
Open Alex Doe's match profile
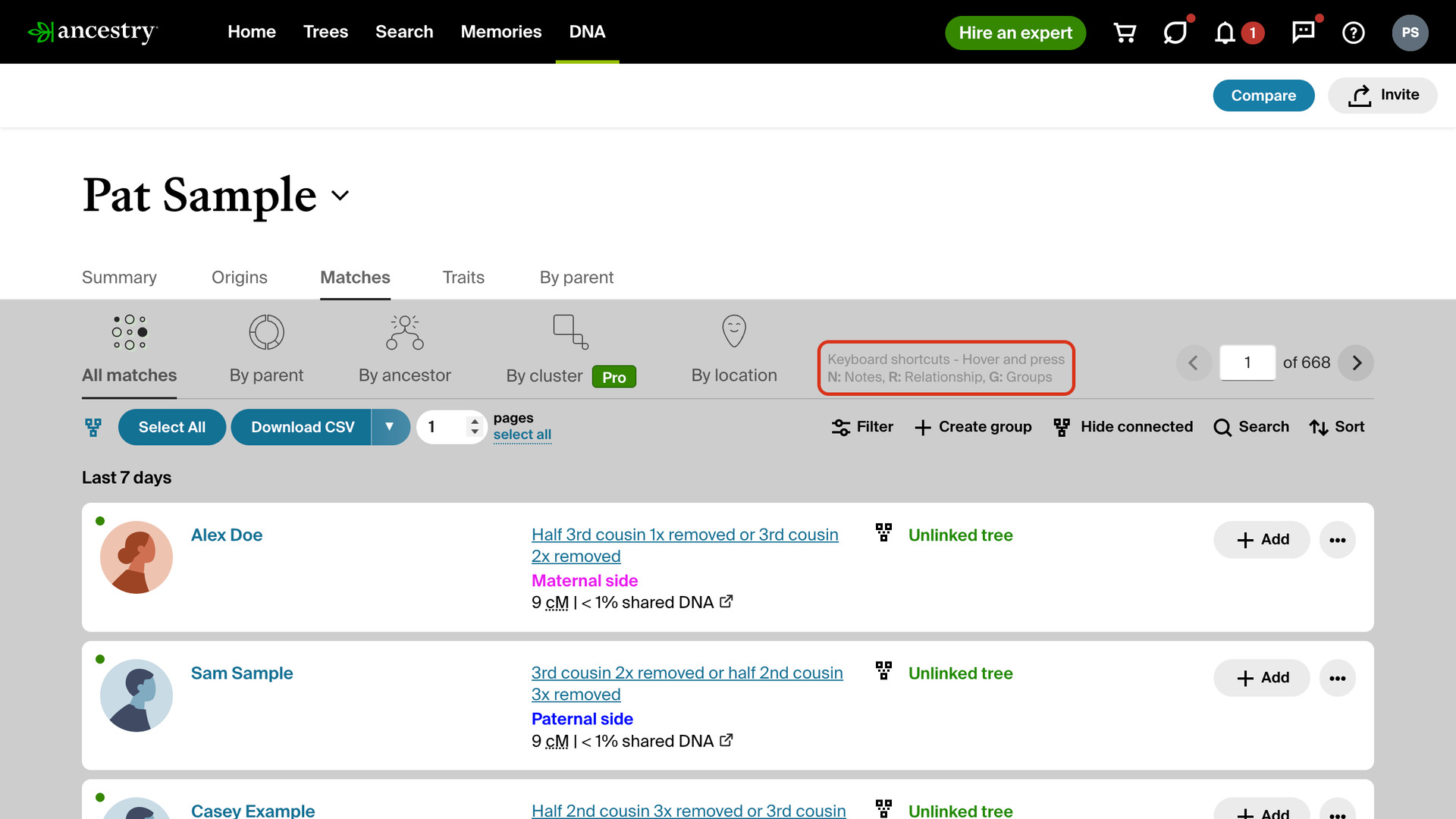(x=227, y=535)
